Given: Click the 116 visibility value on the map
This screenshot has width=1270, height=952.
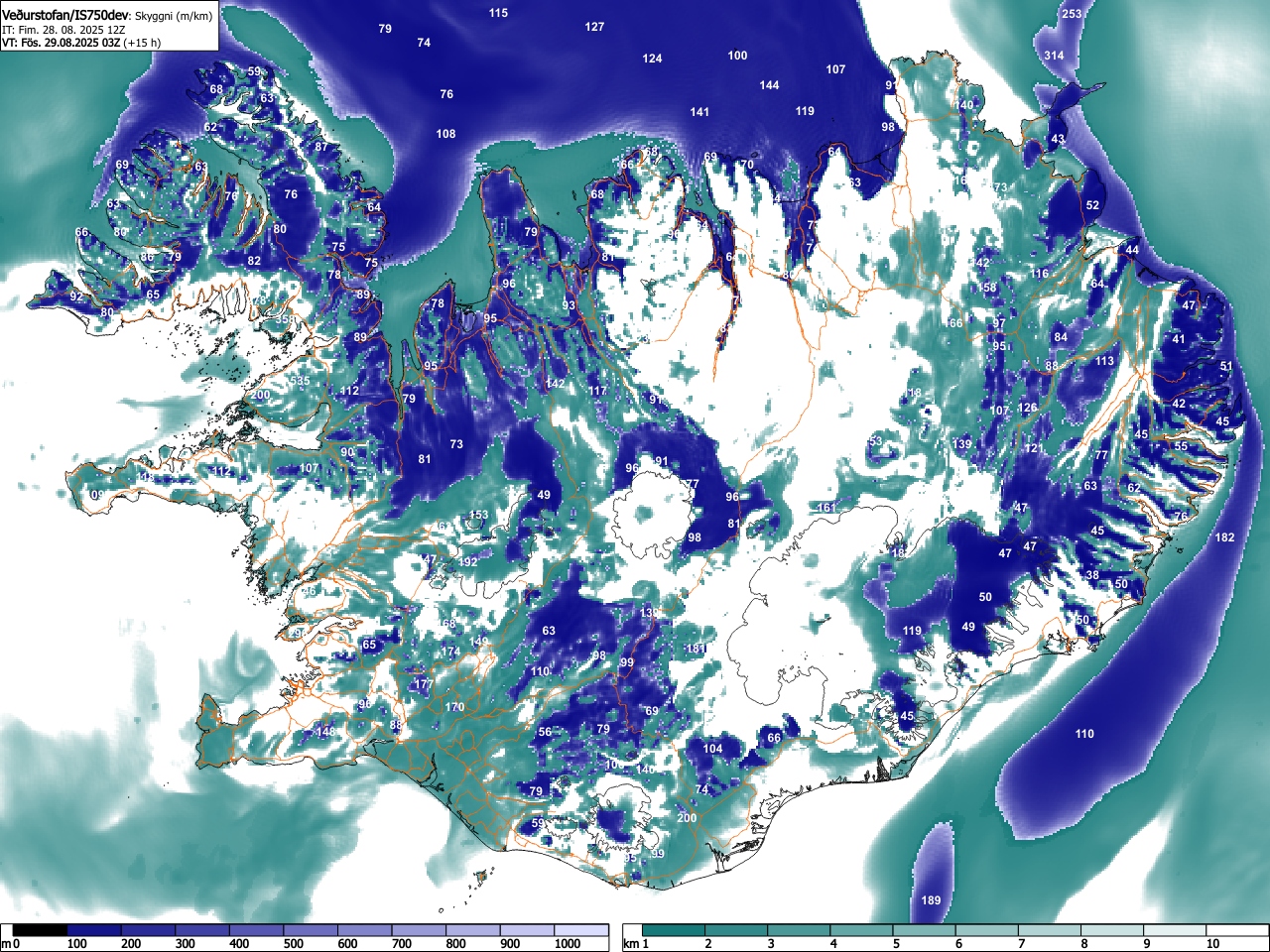Looking at the screenshot, I should point(1039,275).
